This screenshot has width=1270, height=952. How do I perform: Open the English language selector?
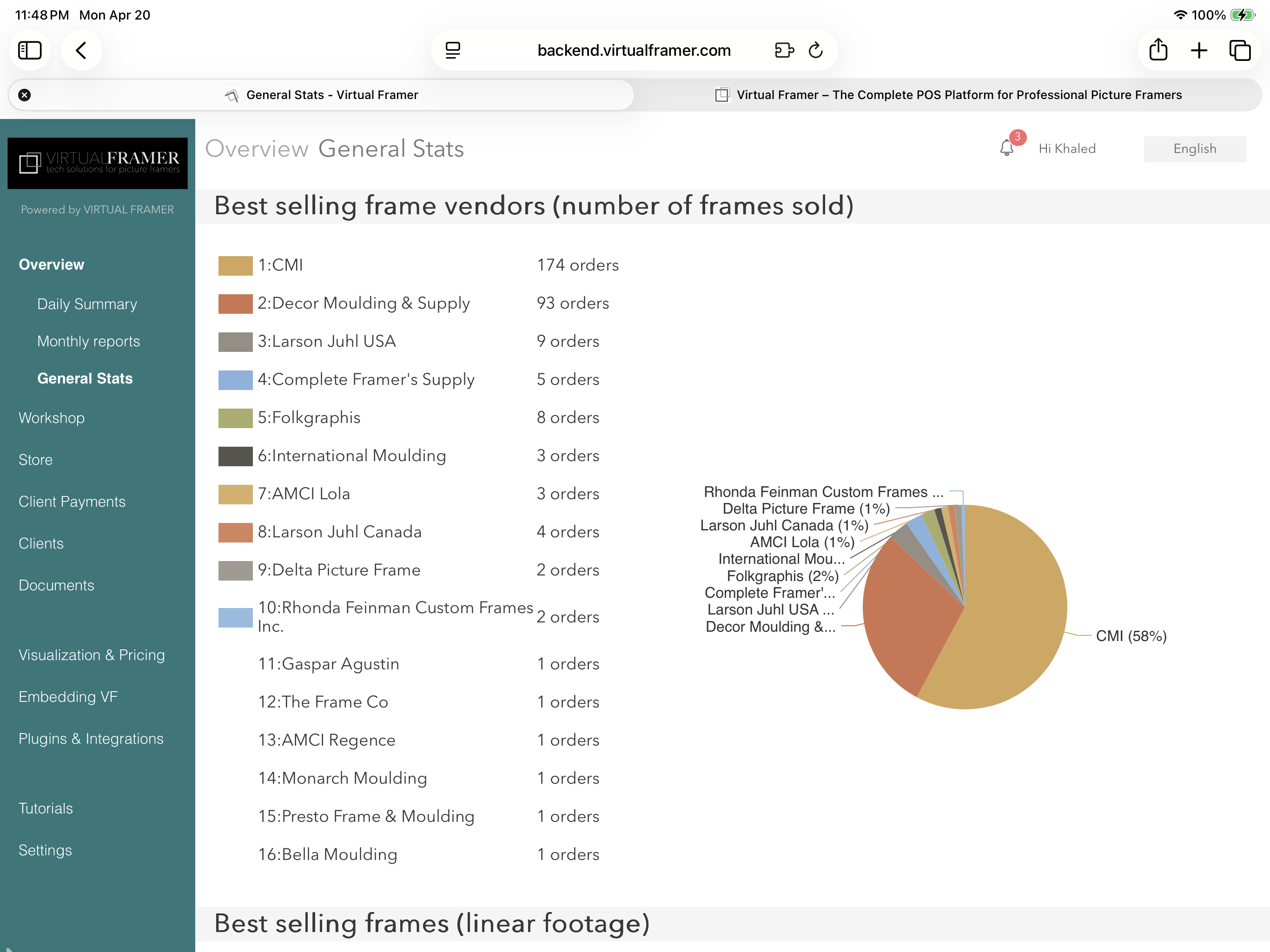point(1194,149)
